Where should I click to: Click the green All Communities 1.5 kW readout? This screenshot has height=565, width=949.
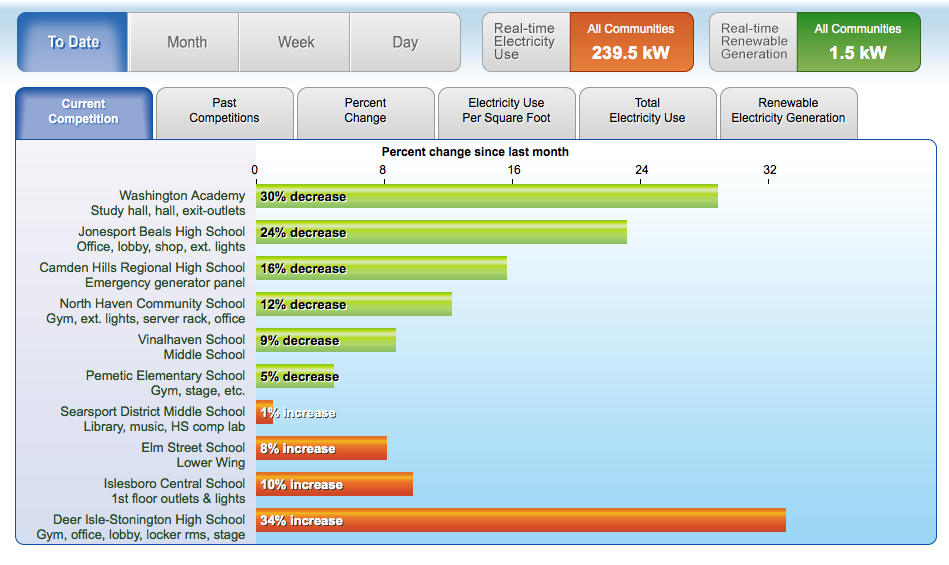coord(857,43)
